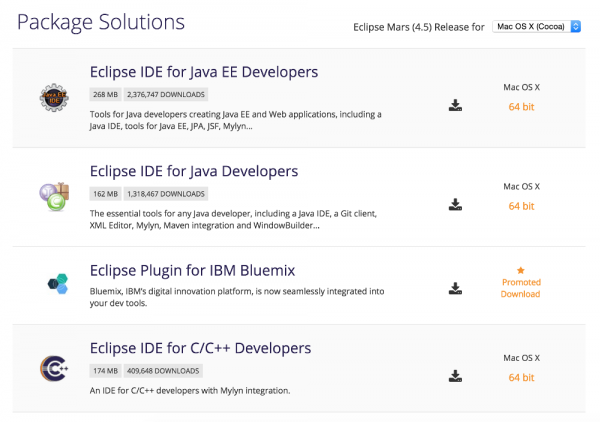
Task: Click the 2,376,747 DOWNLOADS badge
Action: [x=166, y=95]
